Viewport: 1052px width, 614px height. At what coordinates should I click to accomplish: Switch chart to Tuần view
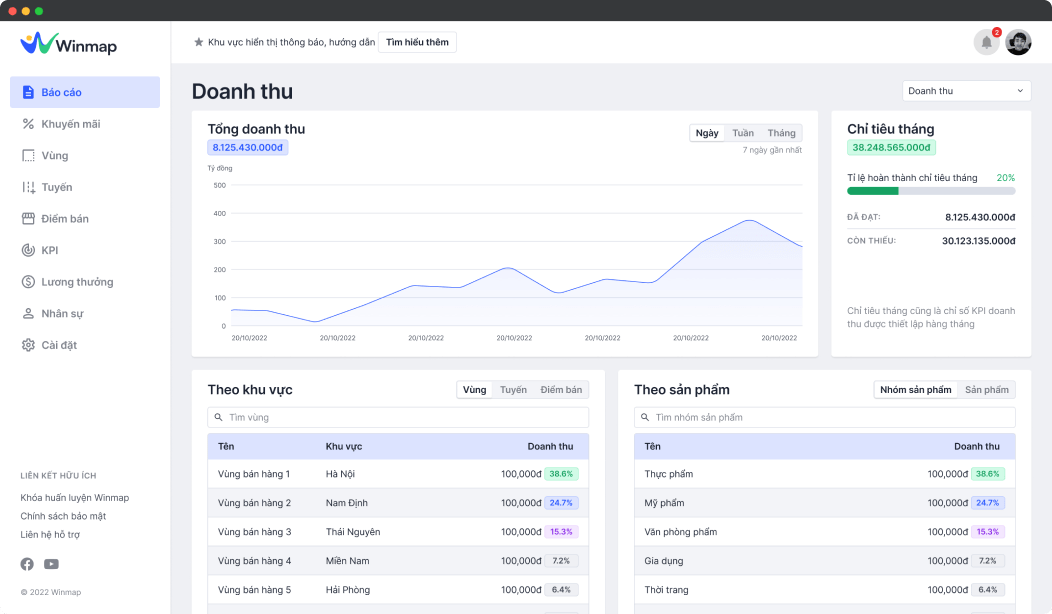[x=743, y=133]
